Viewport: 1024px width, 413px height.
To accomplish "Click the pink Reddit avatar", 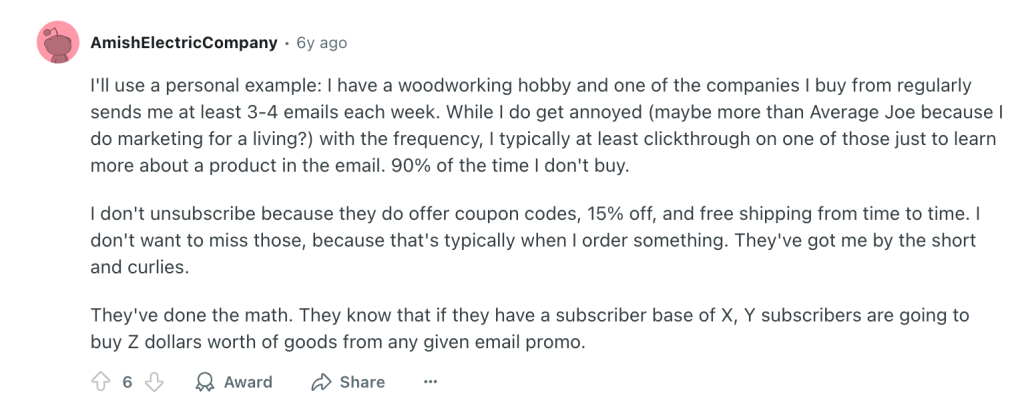I will pos(59,43).
